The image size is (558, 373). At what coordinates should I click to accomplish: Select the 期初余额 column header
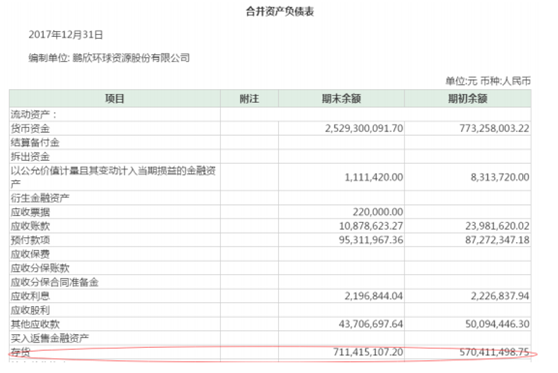click(x=468, y=98)
